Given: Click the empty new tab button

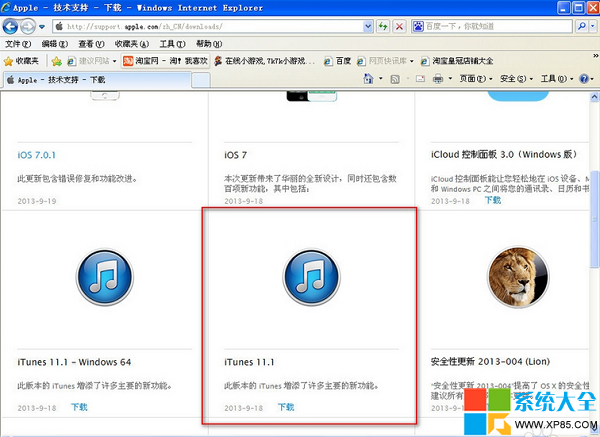Looking at the screenshot, I should (201, 80).
